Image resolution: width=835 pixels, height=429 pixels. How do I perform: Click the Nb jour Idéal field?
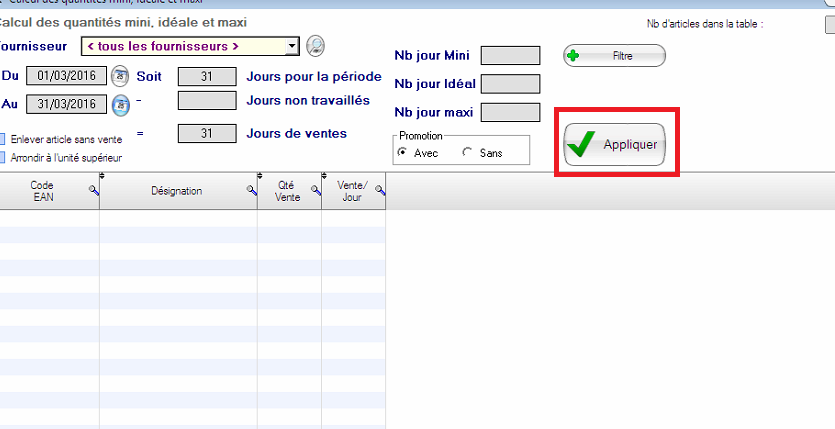[510, 84]
